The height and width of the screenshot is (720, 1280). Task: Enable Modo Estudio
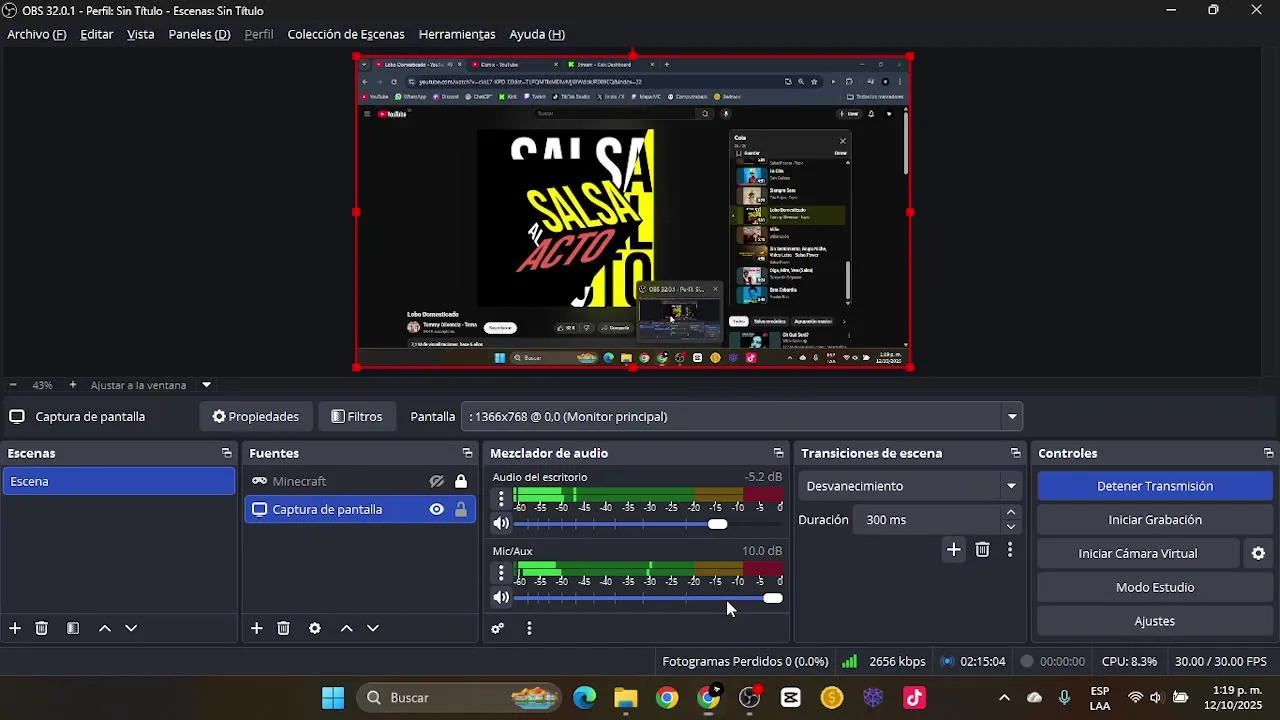click(x=1155, y=587)
